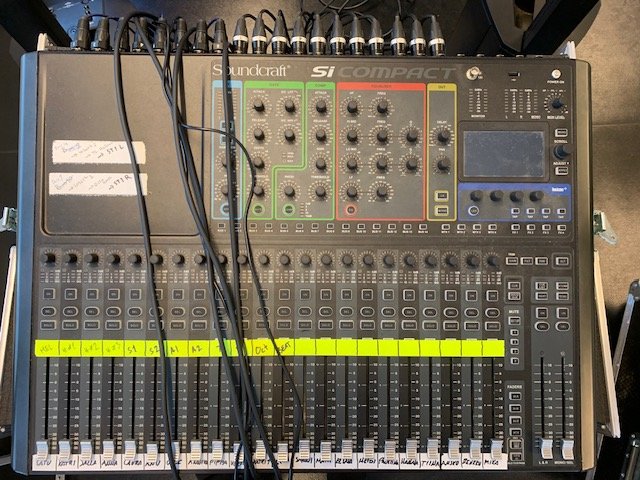The height and width of the screenshot is (480, 640).
Task: Select the Compressor ATTACK knob
Action: (321, 106)
